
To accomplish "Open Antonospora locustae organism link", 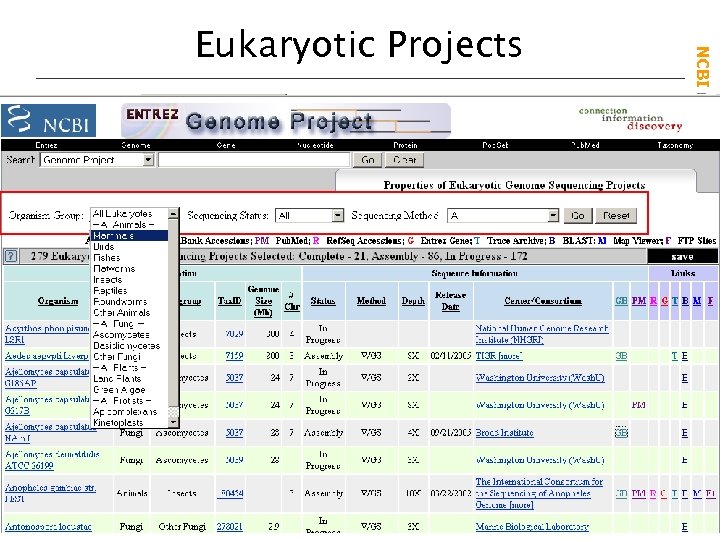I will click(x=48, y=527).
